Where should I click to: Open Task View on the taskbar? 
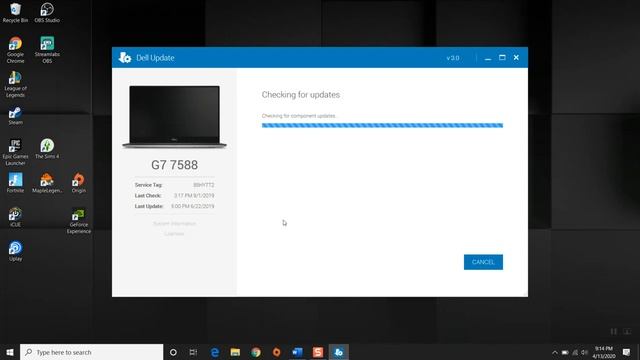click(x=193, y=352)
